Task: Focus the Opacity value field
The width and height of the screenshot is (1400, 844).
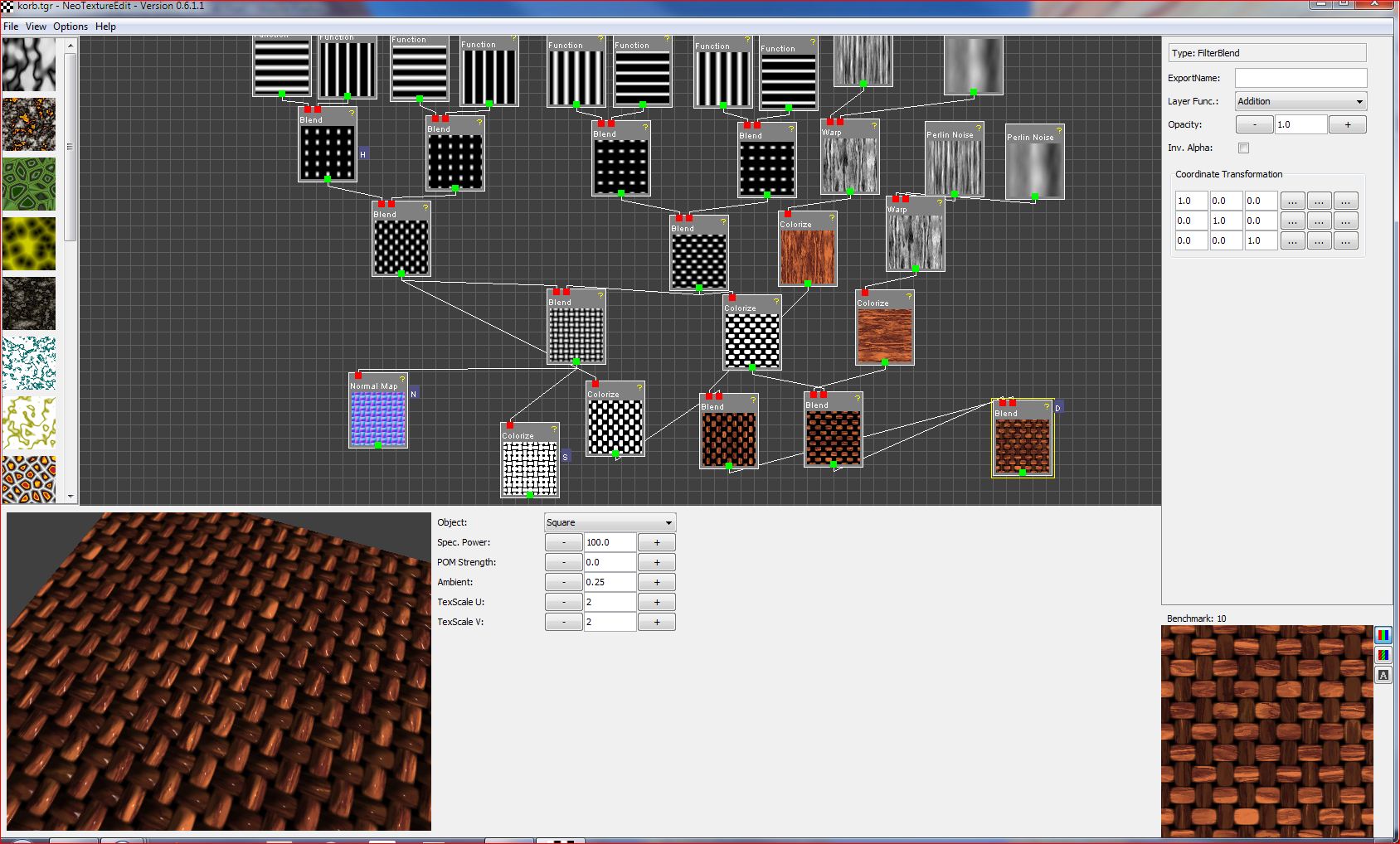Action: pyautogui.click(x=1301, y=124)
